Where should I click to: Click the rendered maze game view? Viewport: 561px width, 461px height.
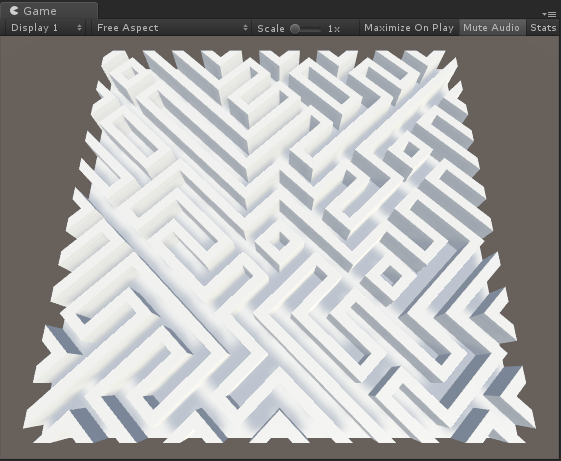pos(280,247)
